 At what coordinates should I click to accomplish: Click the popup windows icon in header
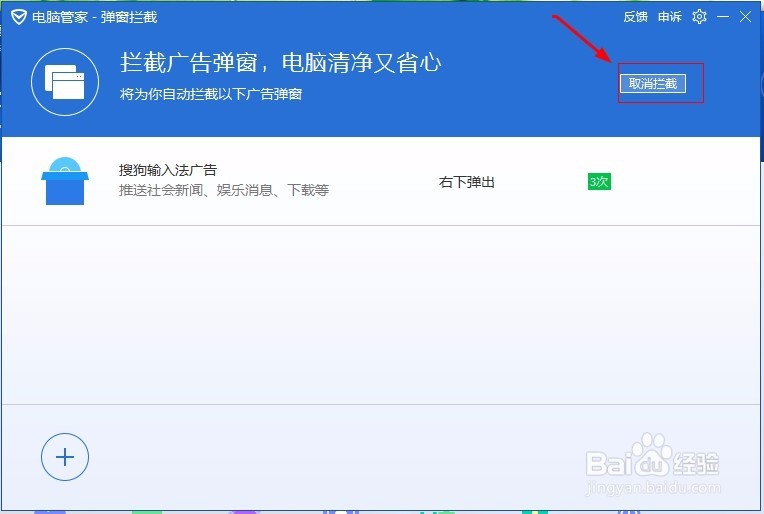(65, 82)
